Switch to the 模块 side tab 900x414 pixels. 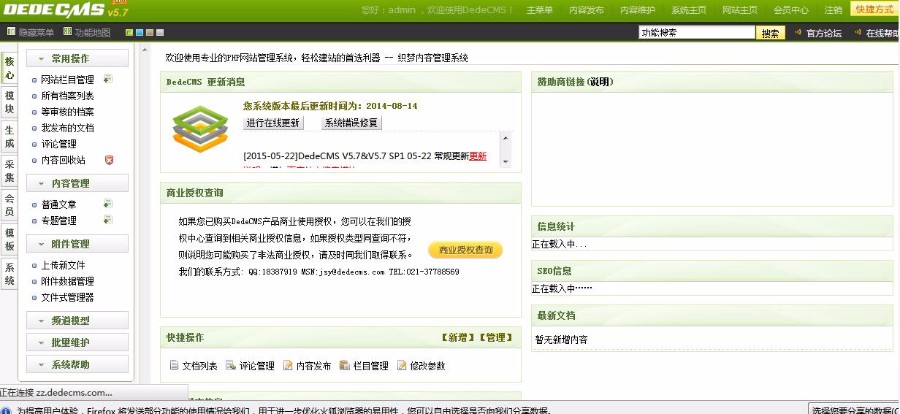[10, 103]
